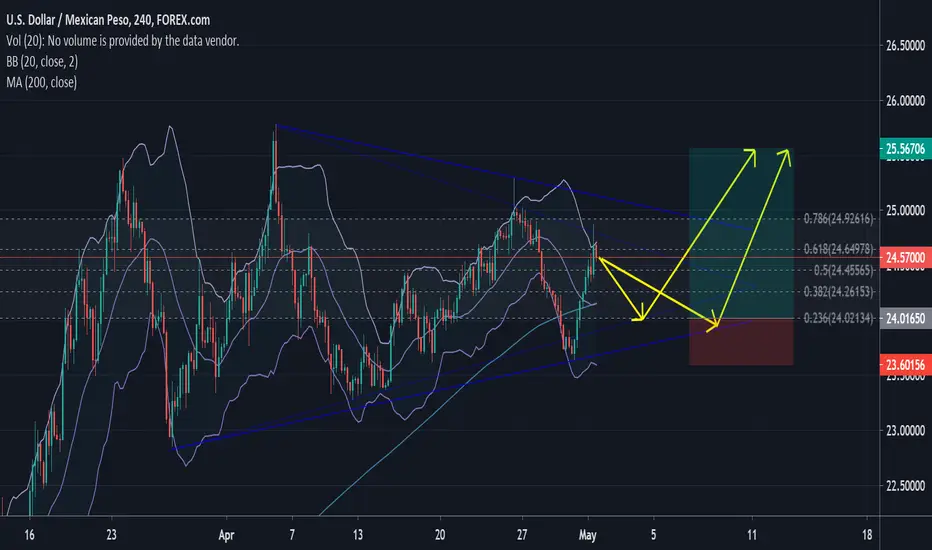932x550 pixels.
Task: Click the U.S. Dollar / Mexican Peso chart title
Action: point(108,20)
